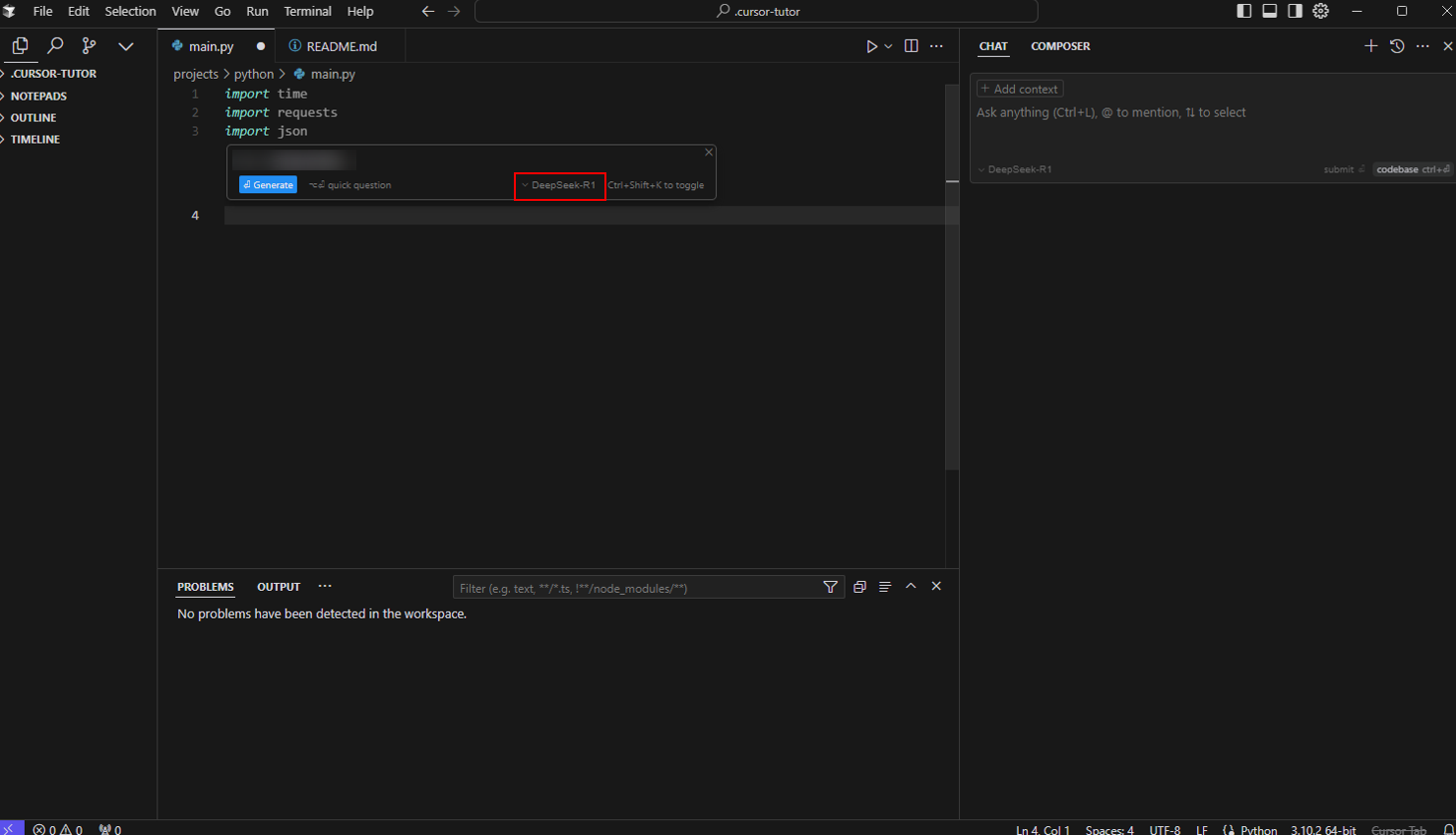Click errors and warnings status indicator
1456x835 pixels.
pos(57,829)
